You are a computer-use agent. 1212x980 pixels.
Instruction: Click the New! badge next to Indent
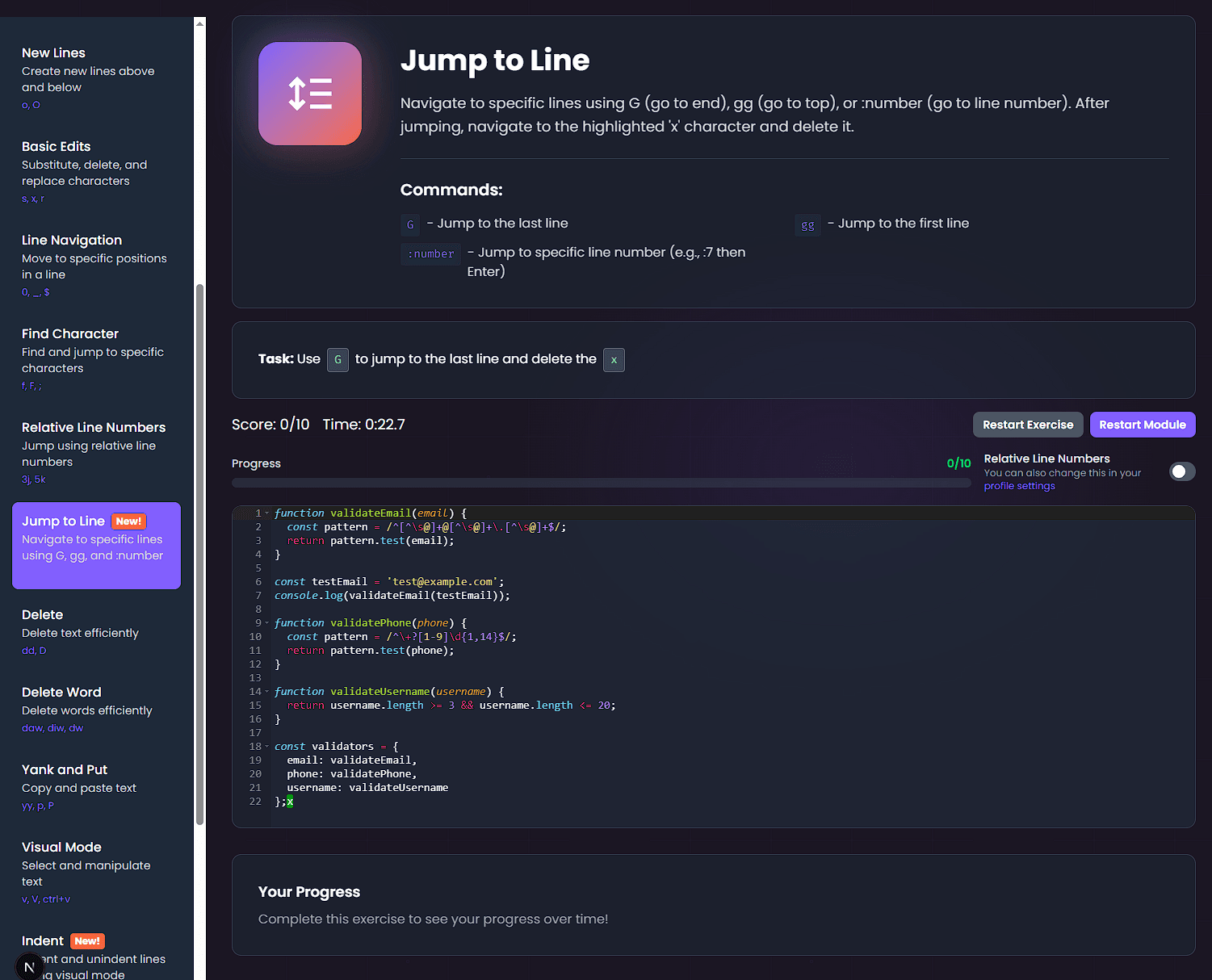coord(86,940)
